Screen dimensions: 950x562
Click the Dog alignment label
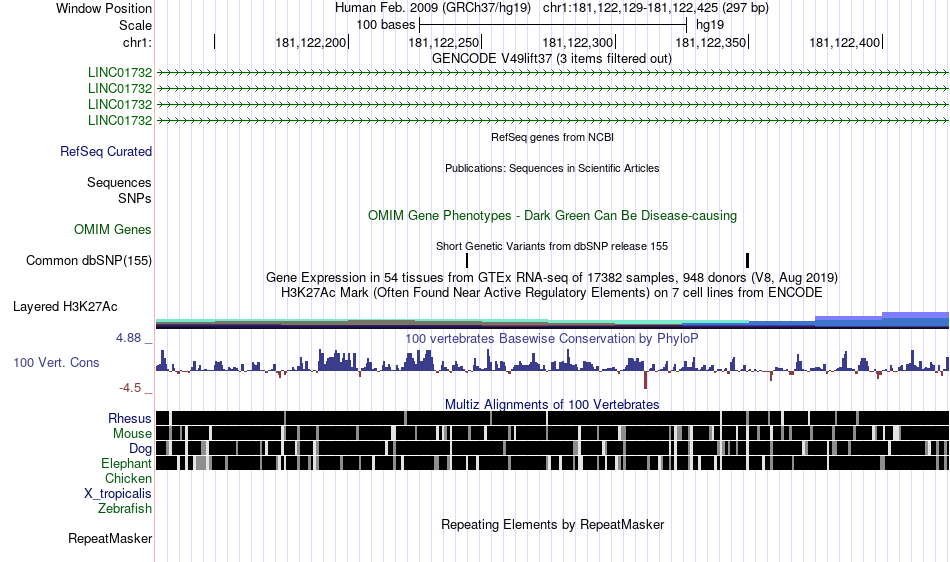(141, 449)
